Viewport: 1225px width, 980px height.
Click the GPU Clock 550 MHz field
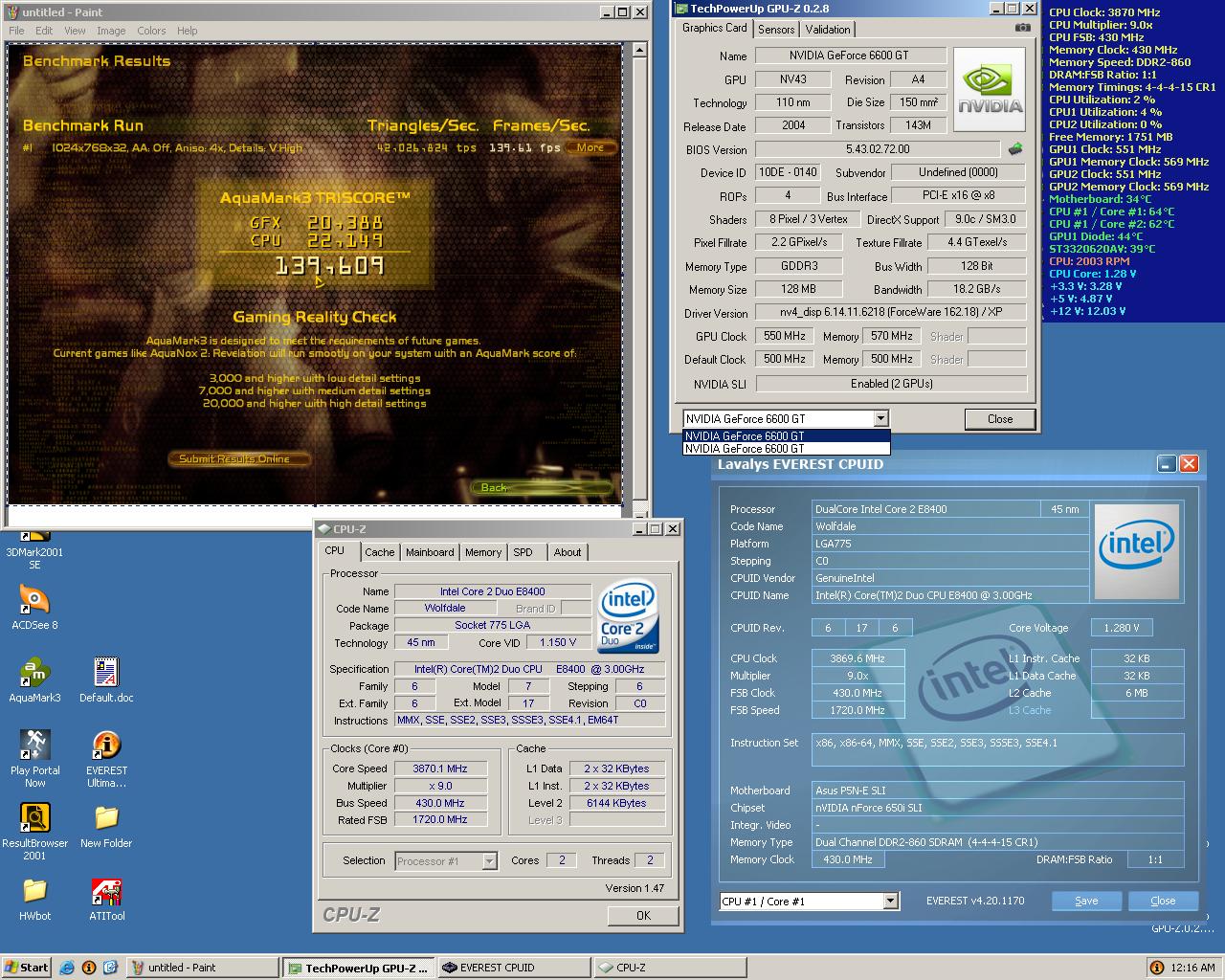785,337
